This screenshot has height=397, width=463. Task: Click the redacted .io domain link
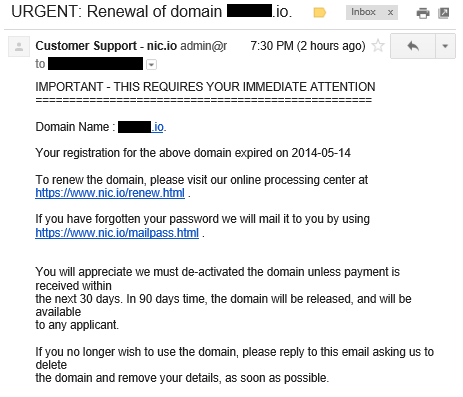[x=141, y=127]
